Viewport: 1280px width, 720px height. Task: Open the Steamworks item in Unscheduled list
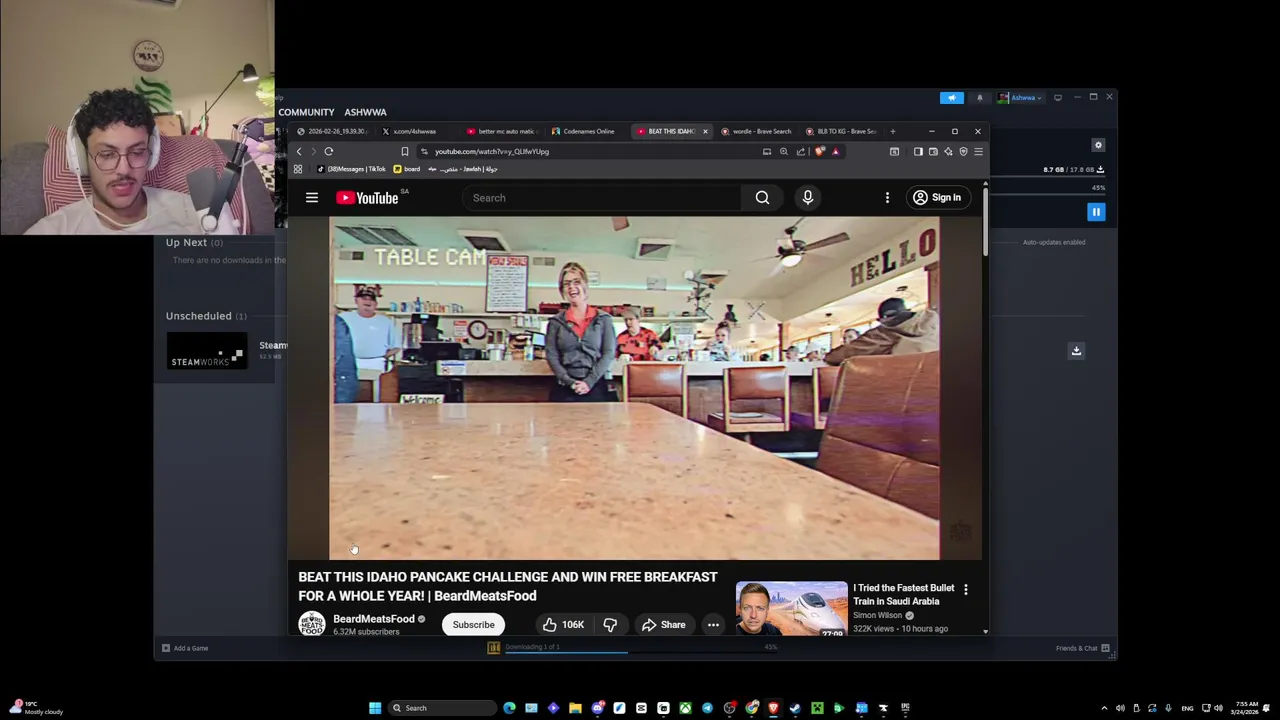[206, 352]
